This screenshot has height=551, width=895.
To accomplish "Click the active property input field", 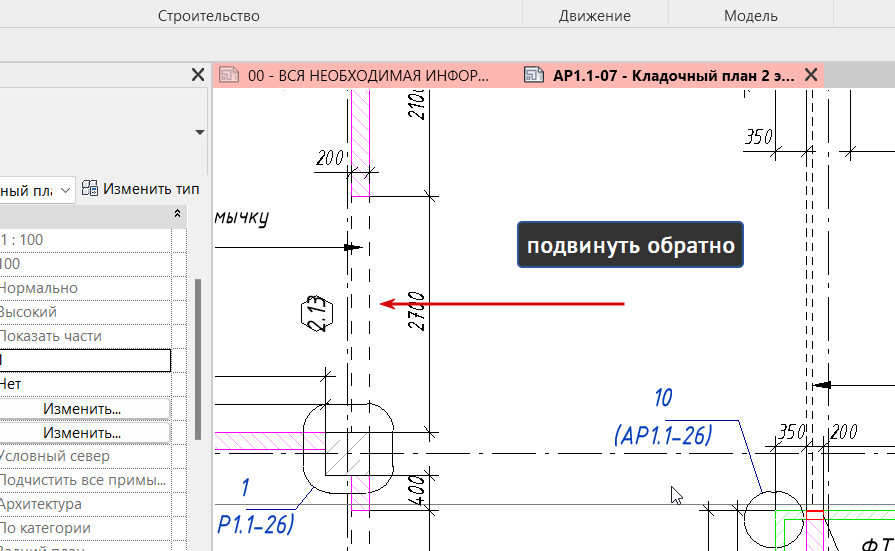I will (85, 360).
